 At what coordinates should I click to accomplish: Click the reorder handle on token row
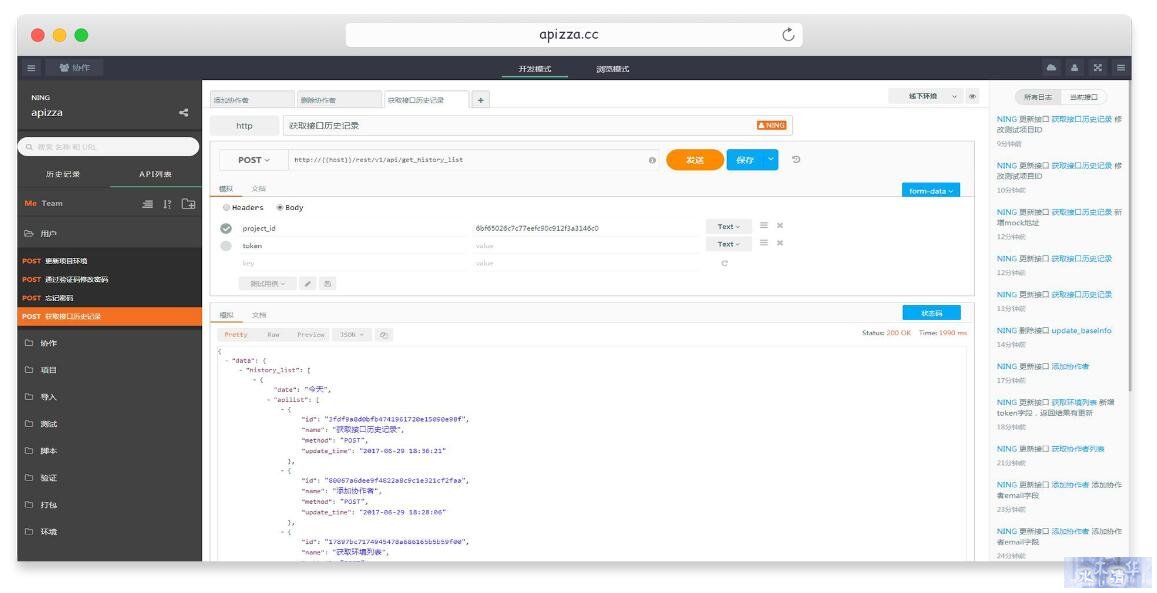point(764,243)
